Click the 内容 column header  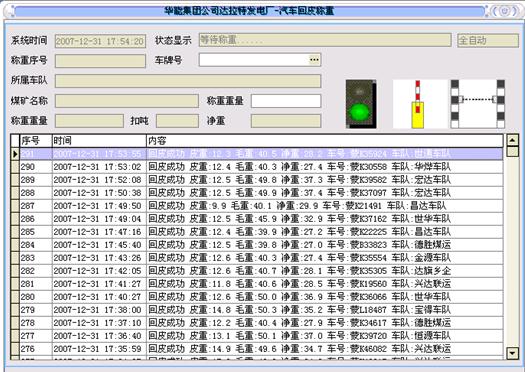324,141
